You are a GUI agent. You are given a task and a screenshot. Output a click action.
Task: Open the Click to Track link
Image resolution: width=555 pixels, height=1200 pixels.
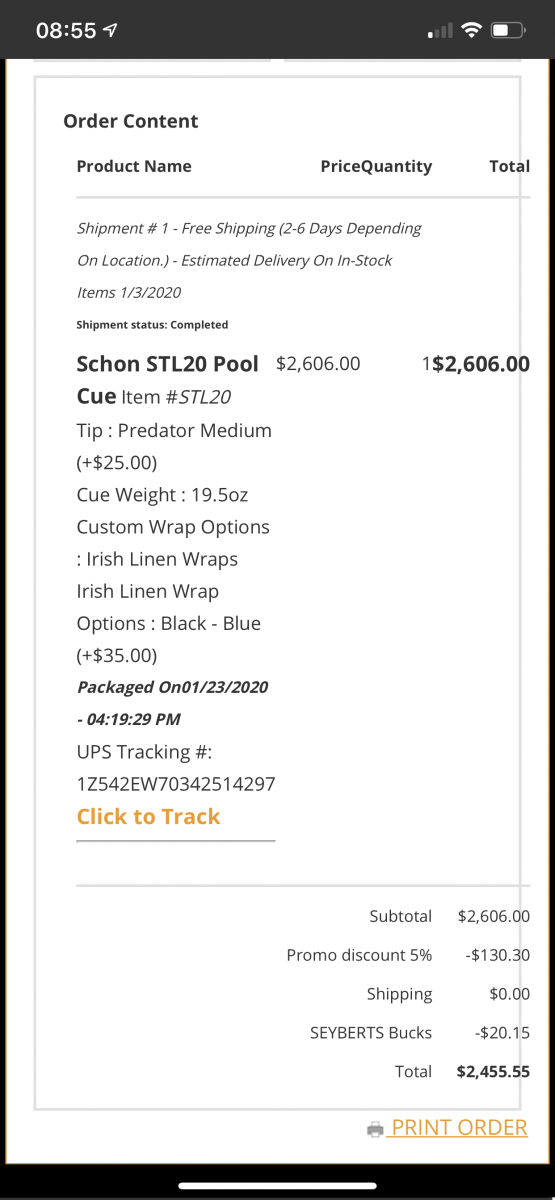(148, 816)
